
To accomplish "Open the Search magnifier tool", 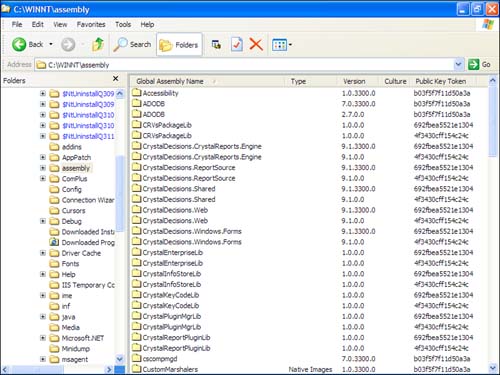I will tap(132, 44).
